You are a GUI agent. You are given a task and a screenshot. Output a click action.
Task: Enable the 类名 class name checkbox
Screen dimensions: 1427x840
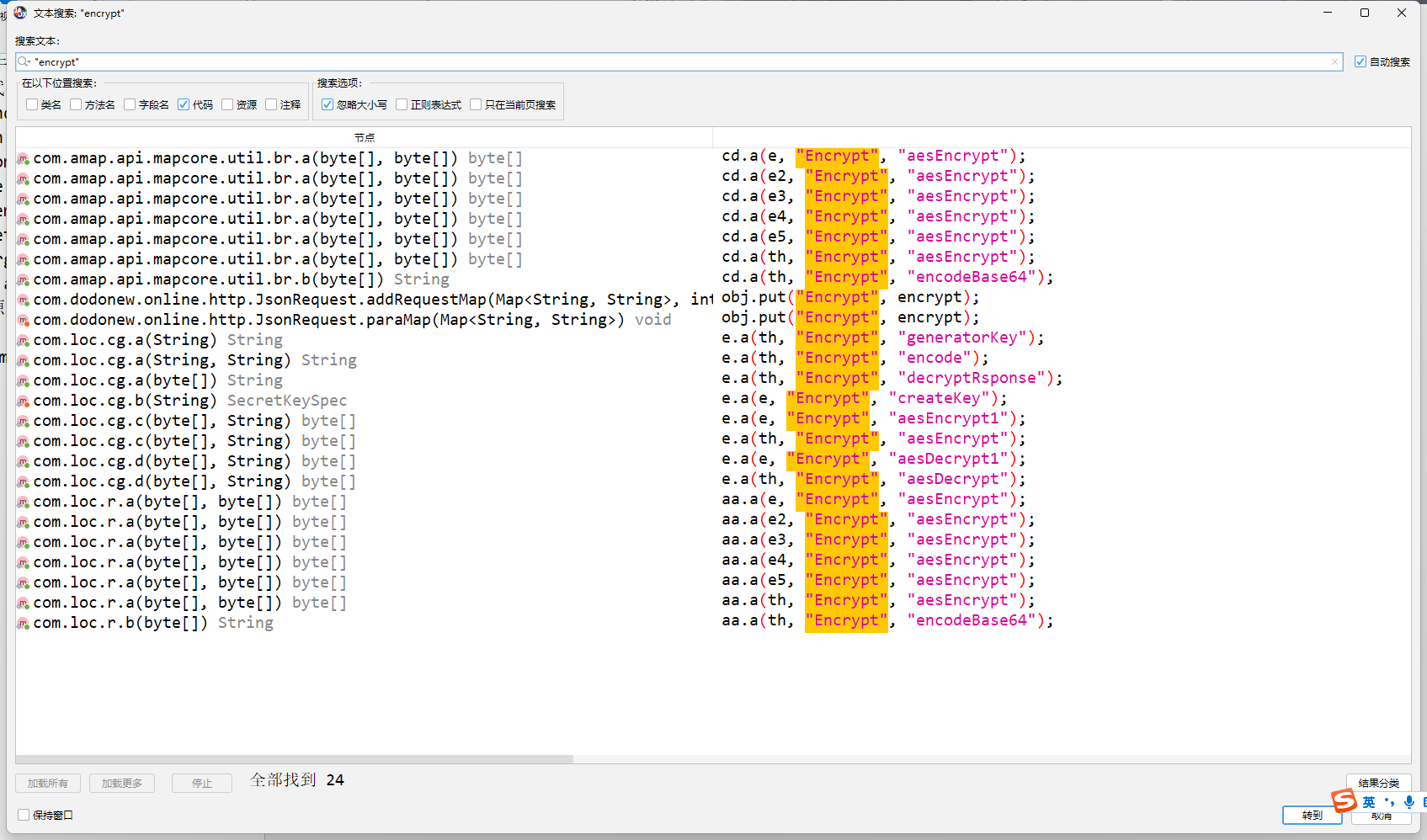pos(32,104)
